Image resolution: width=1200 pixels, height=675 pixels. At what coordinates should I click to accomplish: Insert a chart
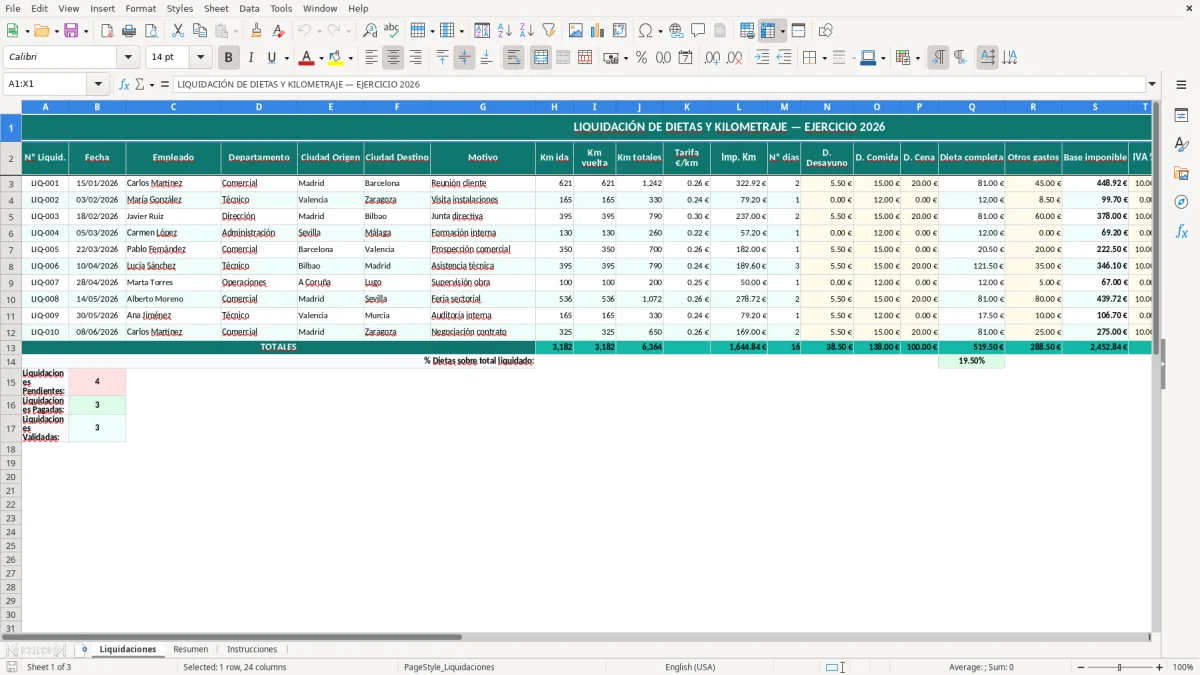598,31
